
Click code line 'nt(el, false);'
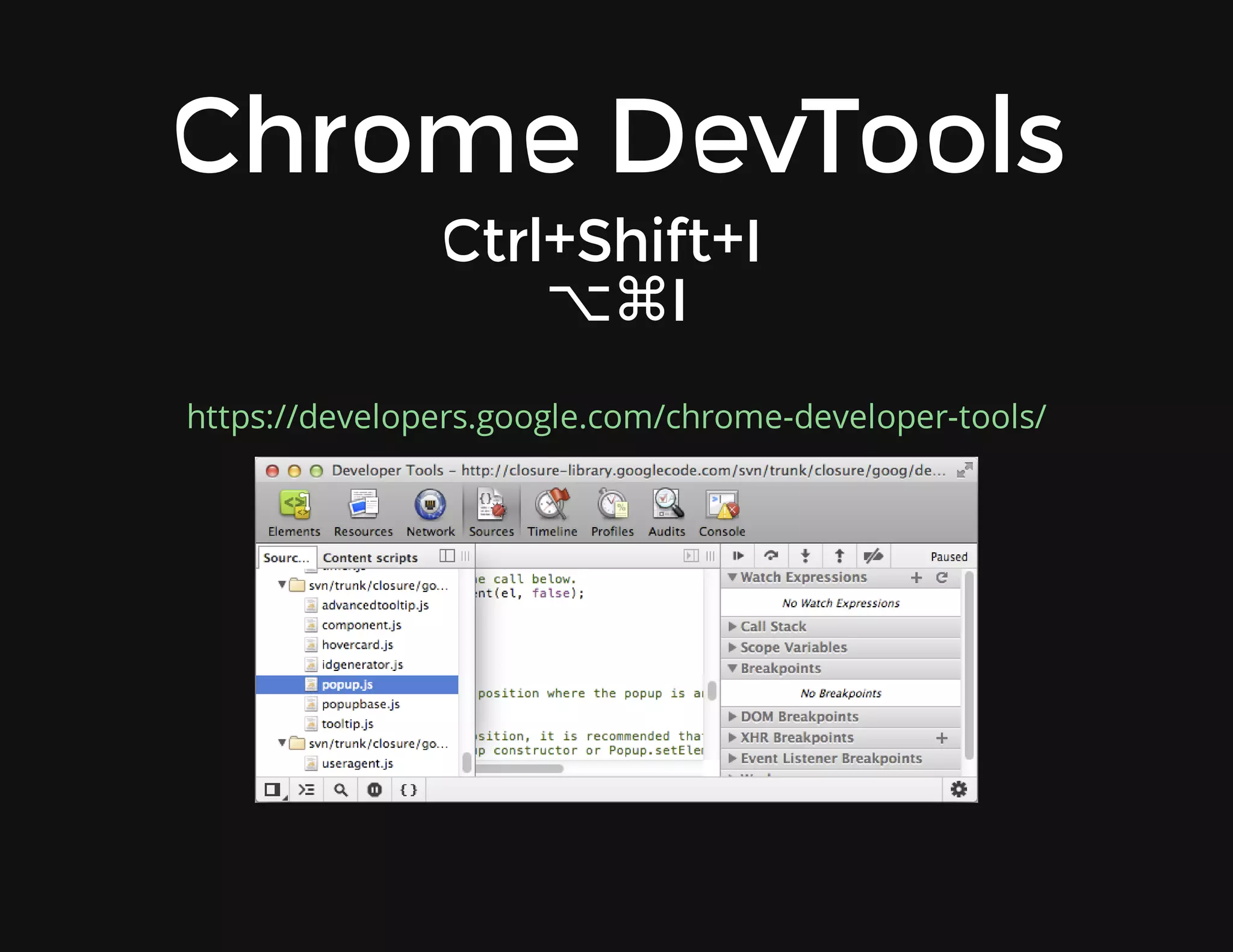(530, 593)
